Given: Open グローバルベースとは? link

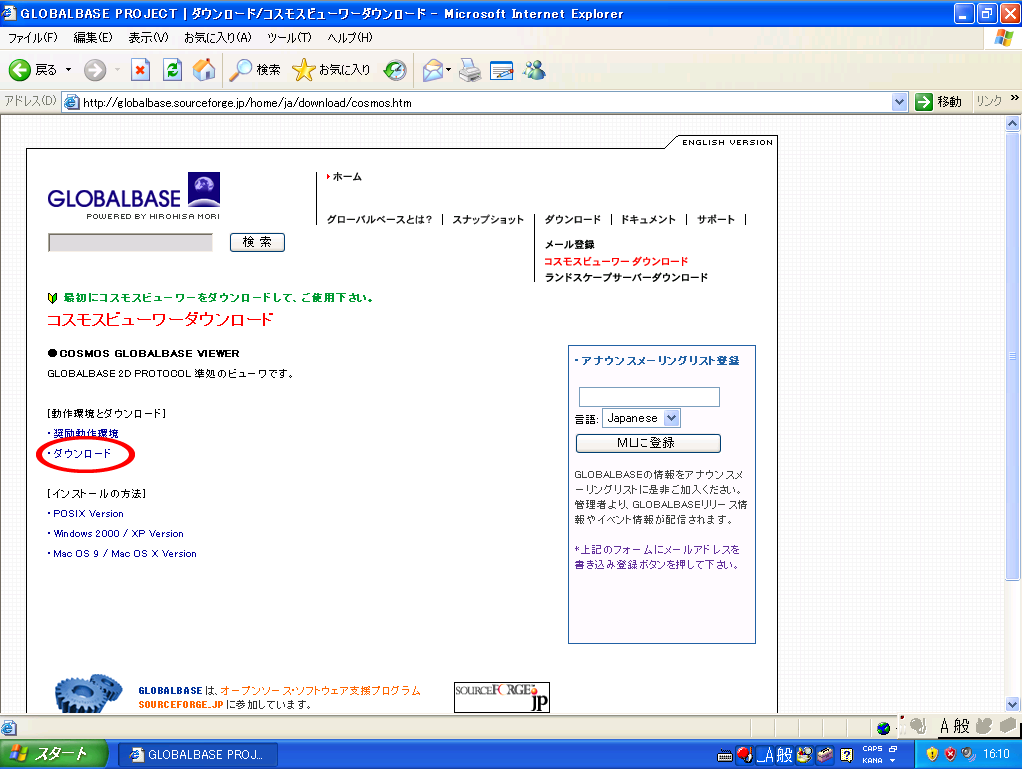Looking at the screenshot, I should (379, 220).
